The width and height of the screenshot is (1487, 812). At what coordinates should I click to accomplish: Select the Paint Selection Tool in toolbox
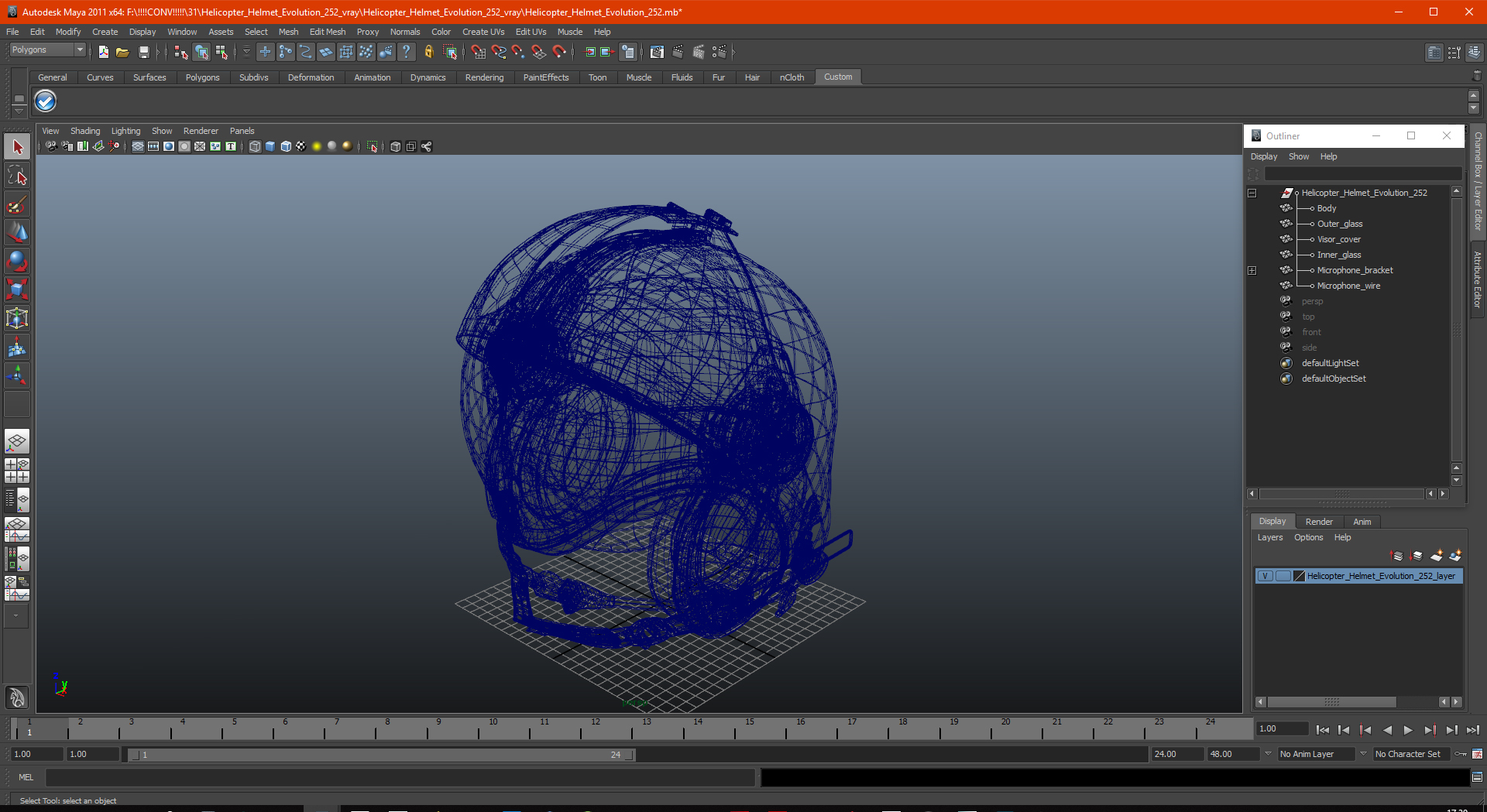[x=17, y=204]
